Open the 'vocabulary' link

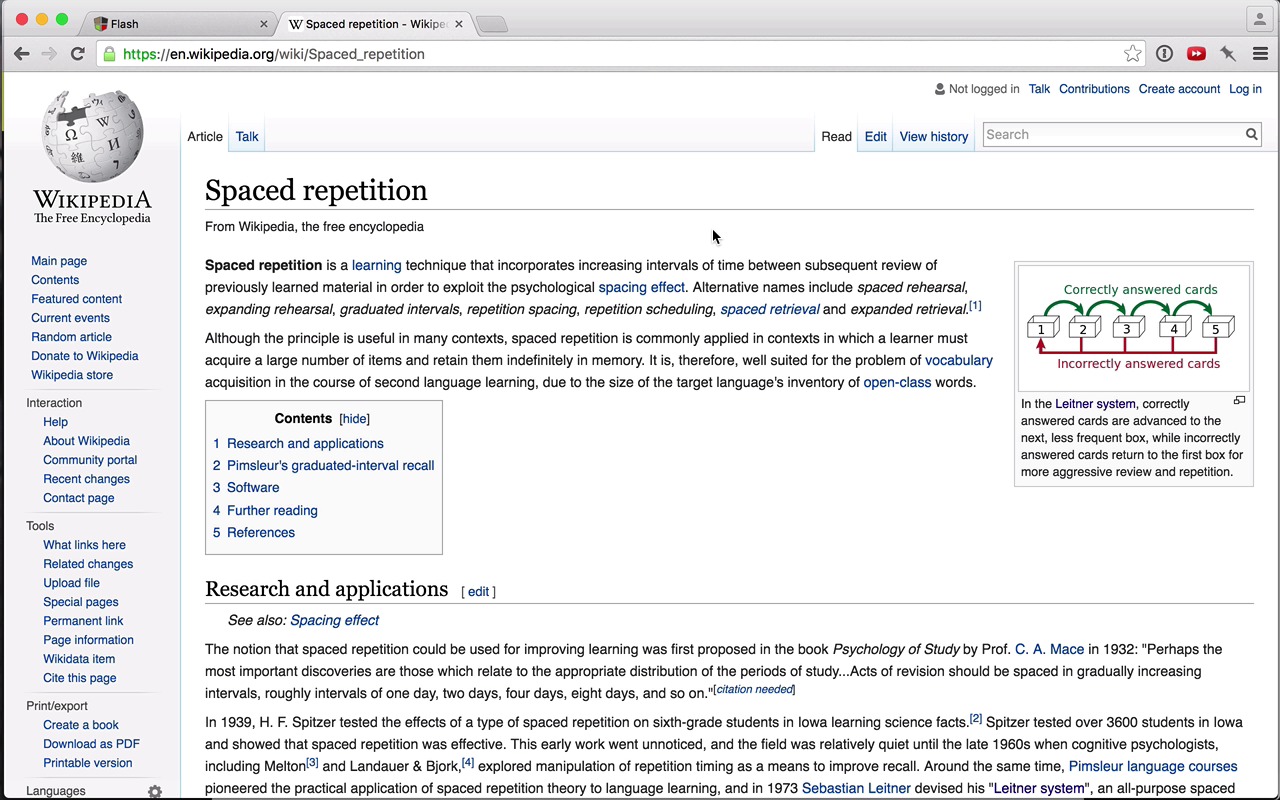click(959, 360)
